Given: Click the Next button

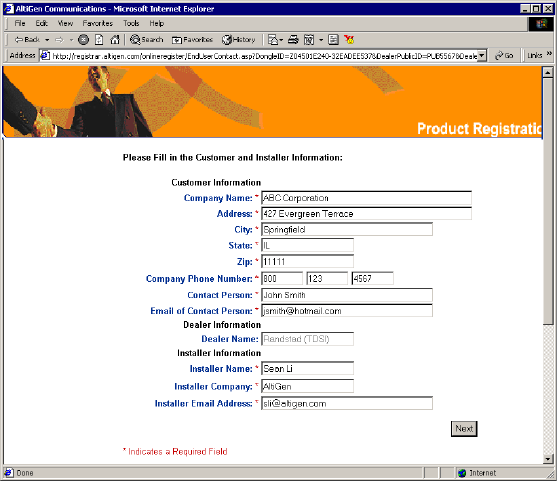Looking at the screenshot, I should pos(464,429).
